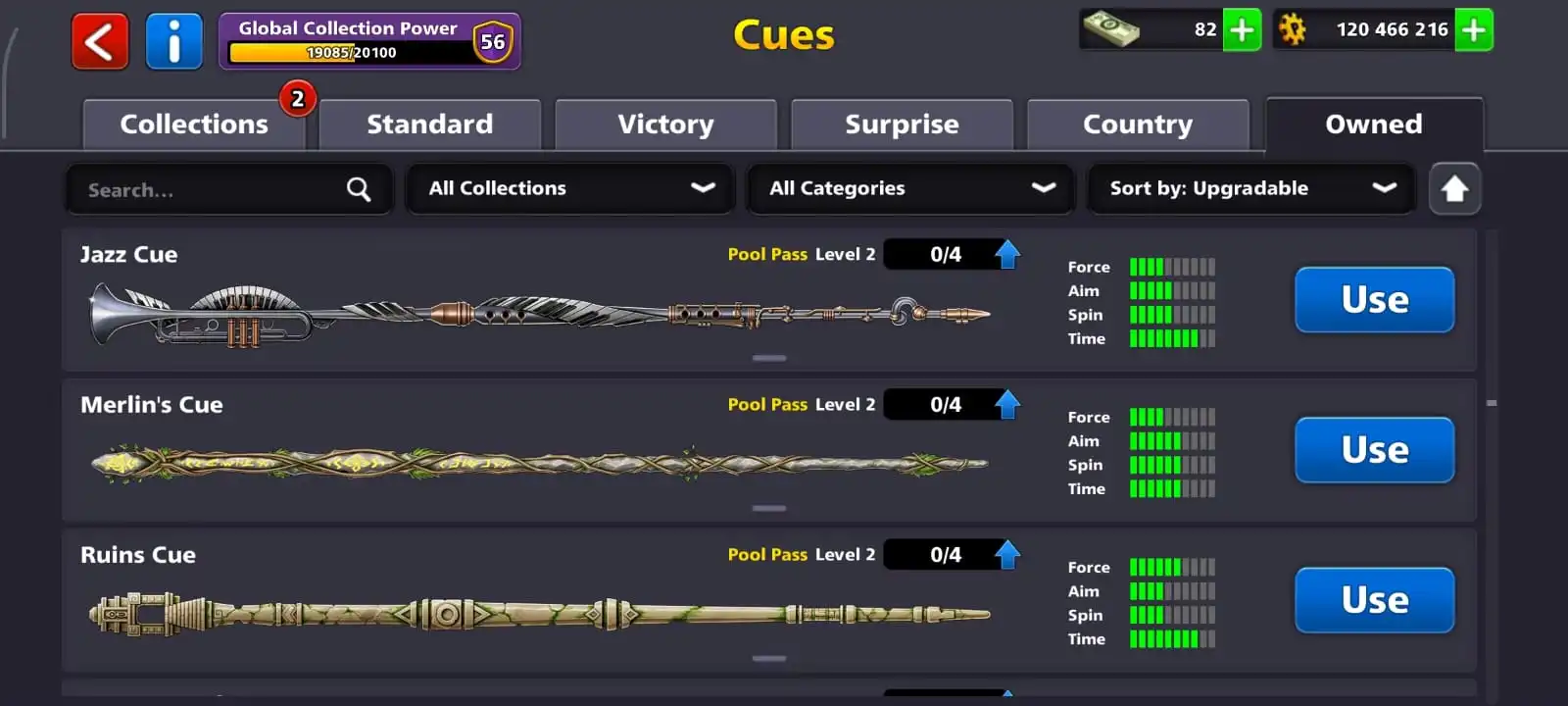Open the blue info icon
This screenshot has height=706, width=1568.
[x=174, y=41]
